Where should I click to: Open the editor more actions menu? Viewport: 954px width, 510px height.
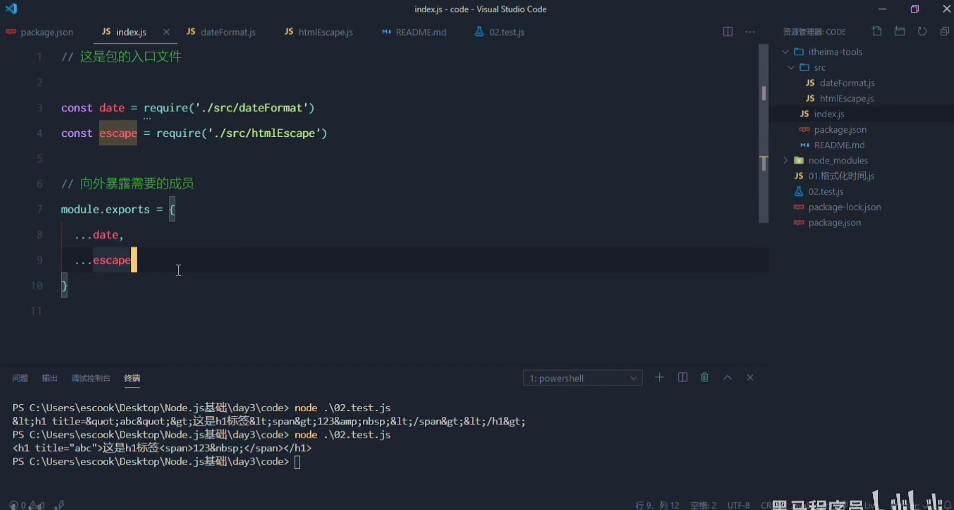750,32
